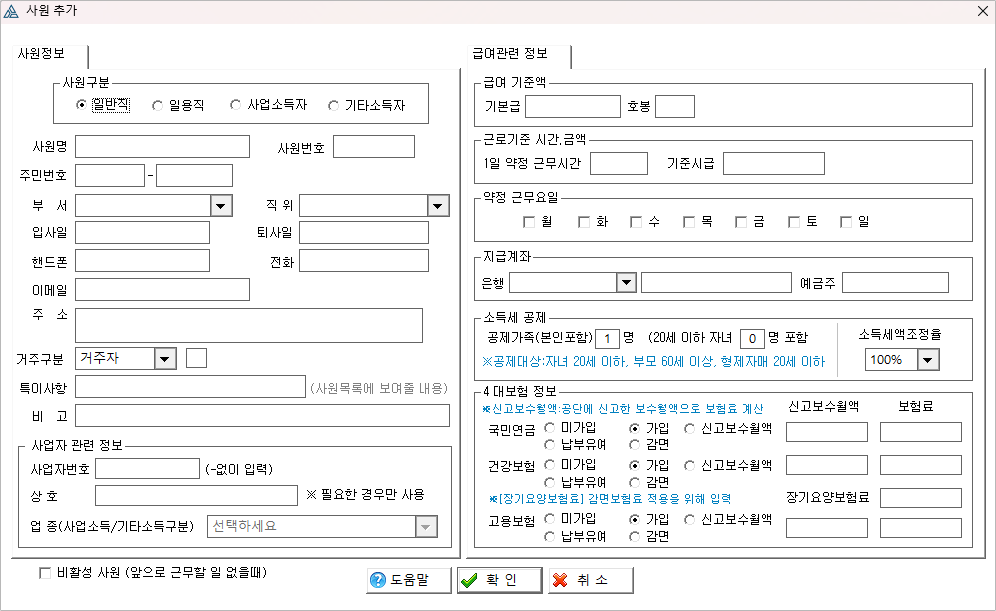Viewport: 996px width, 611px height.
Task: Check the 목 workday box
Action: coord(689,222)
